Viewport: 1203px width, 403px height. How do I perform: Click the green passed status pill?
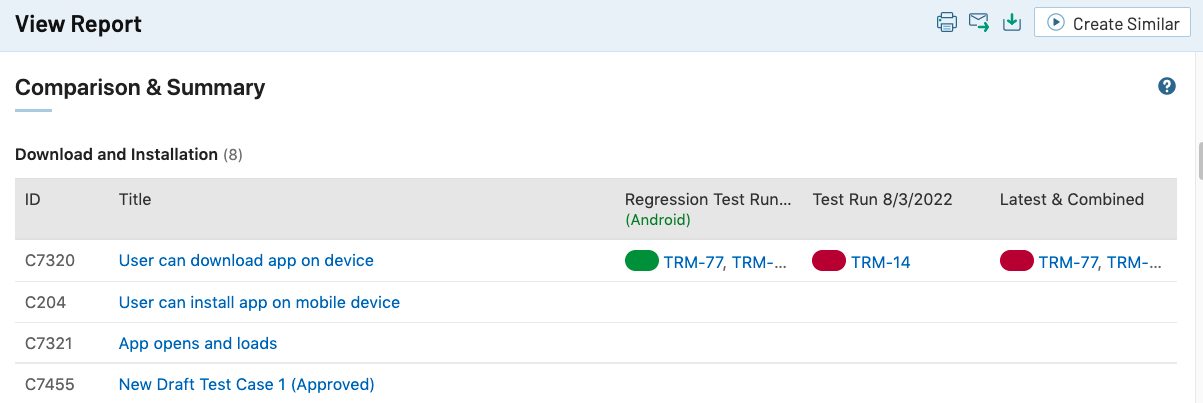click(x=642, y=261)
